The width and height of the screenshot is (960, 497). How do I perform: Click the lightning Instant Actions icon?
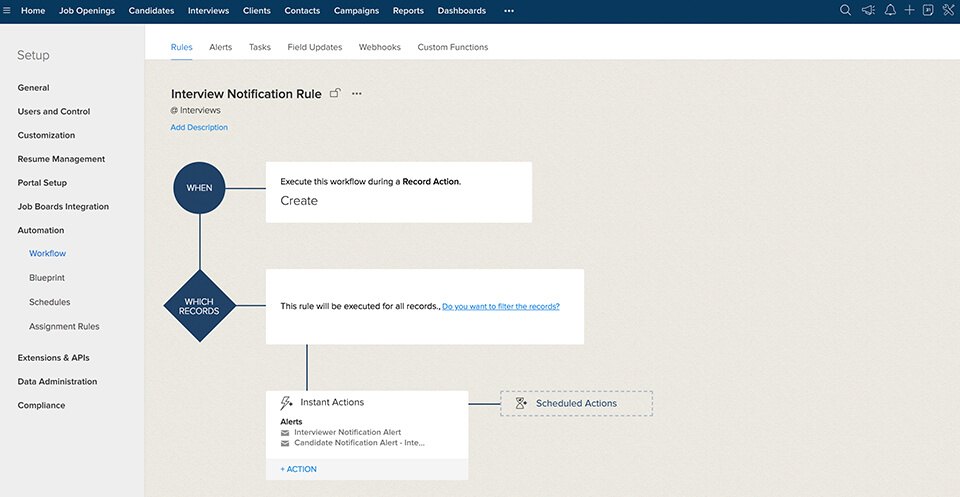(287, 402)
